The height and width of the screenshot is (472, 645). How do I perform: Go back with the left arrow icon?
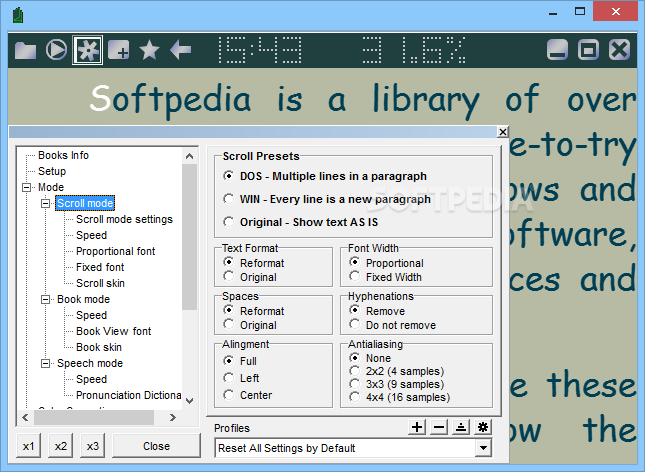point(180,50)
